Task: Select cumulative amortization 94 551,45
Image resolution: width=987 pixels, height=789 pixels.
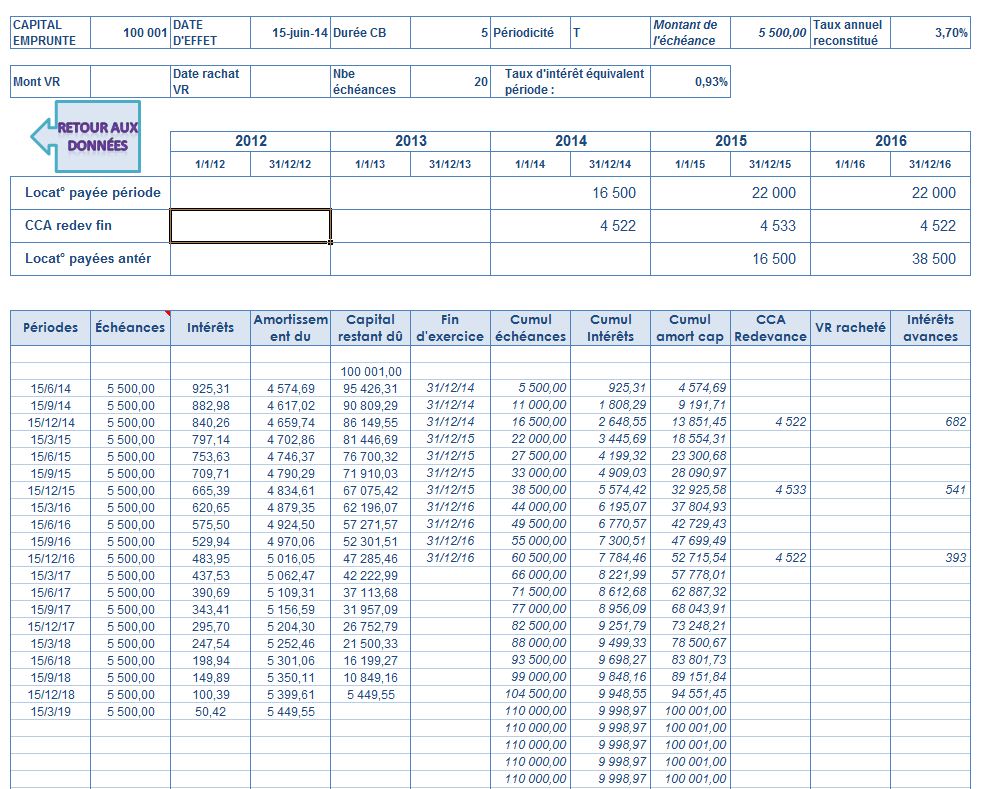Action: [x=690, y=694]
